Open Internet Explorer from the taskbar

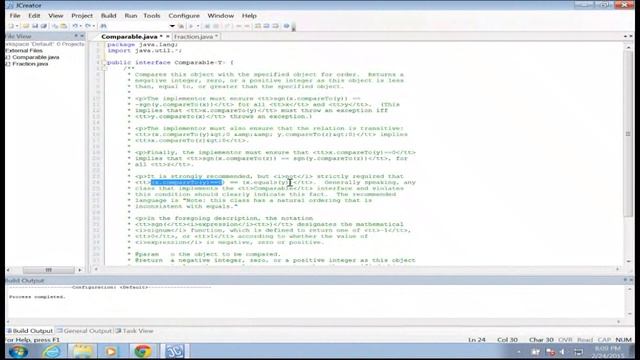click(52, 351)
